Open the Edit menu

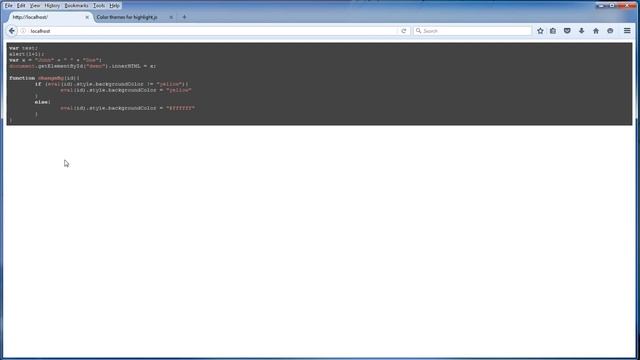pyautogui.click(x=21, y=6)
